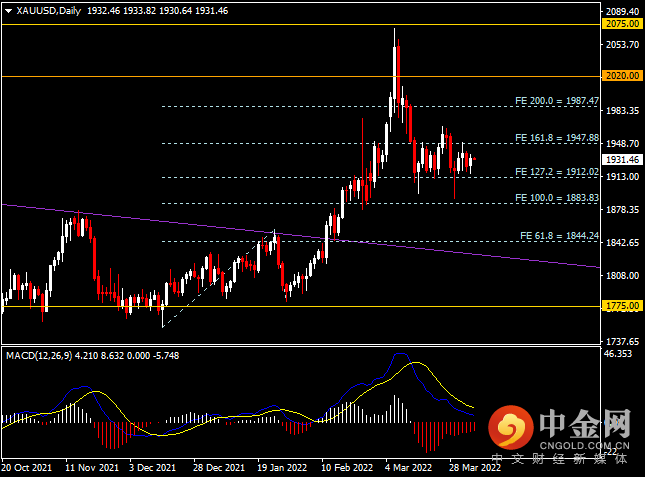The image size is (645, 477).
Task: Click the current price tag 1931.46
Action: click(622, 160)
